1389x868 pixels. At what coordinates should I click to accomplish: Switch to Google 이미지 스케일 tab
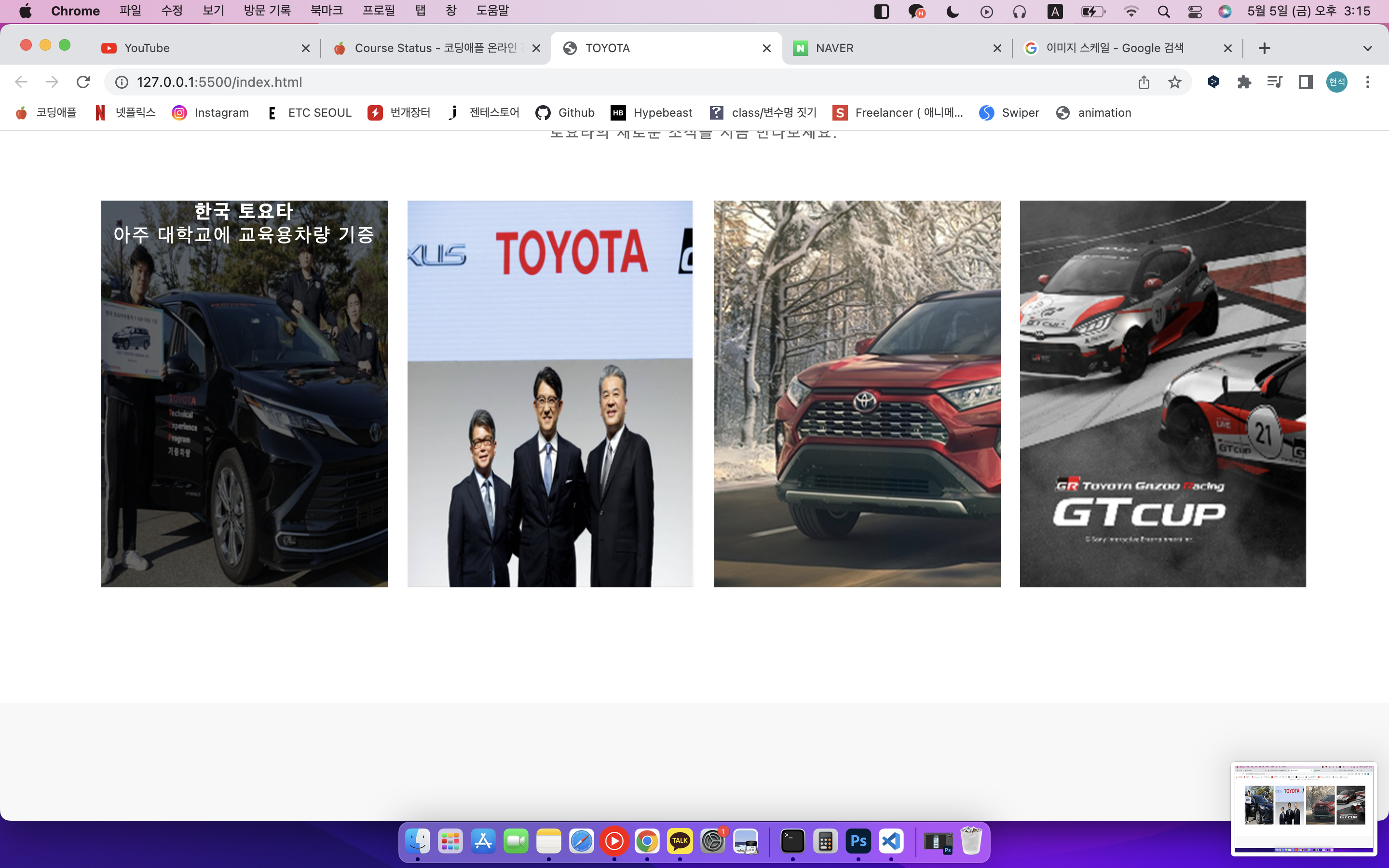[x=1126, y=48]
